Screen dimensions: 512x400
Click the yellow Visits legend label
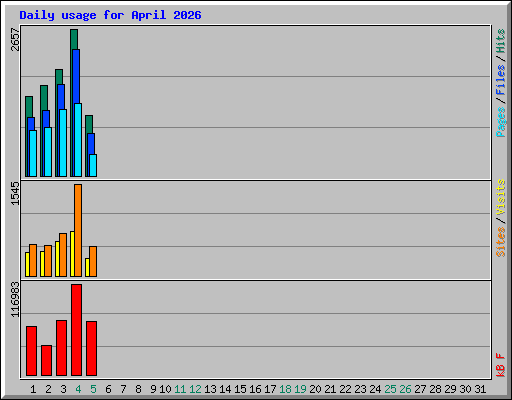[500, 197]
